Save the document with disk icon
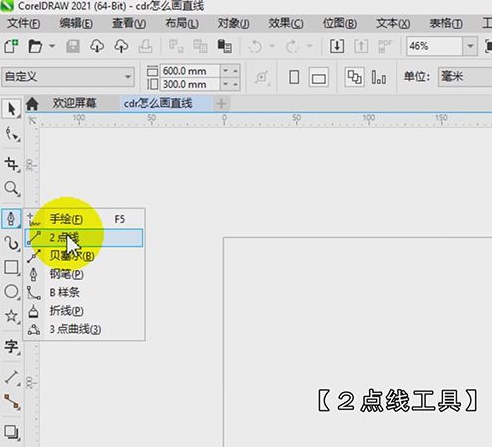 pyautogui.click(x=73, y=46)
